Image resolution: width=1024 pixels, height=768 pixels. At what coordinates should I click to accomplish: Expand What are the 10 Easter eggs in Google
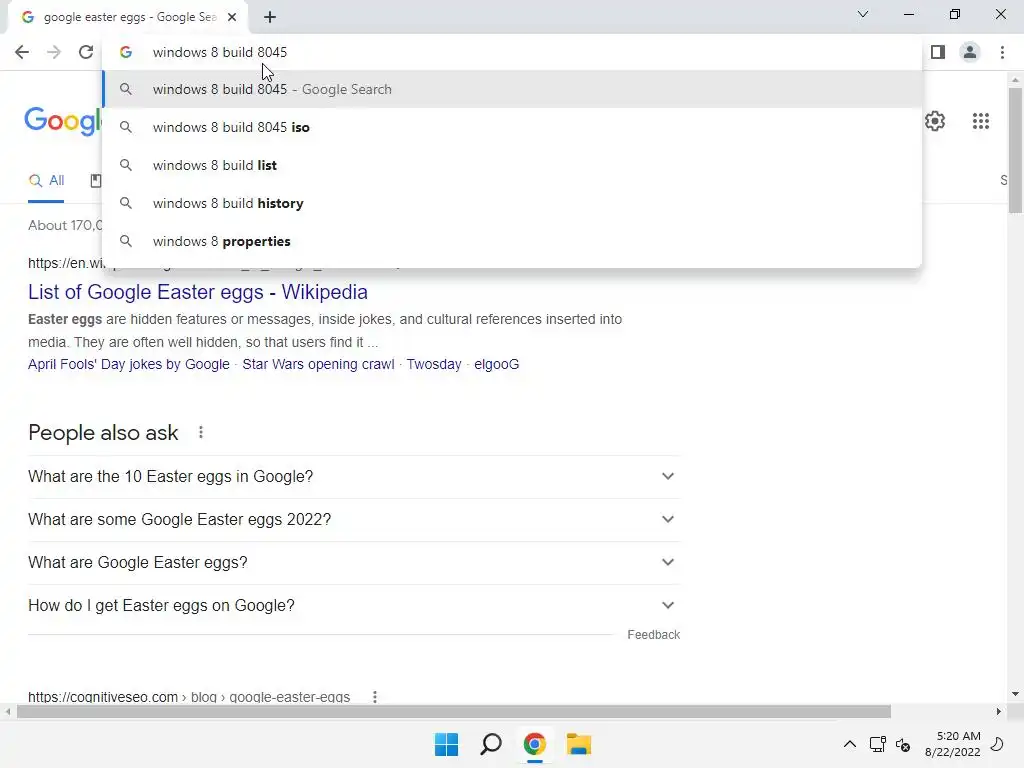coord(354,477)
